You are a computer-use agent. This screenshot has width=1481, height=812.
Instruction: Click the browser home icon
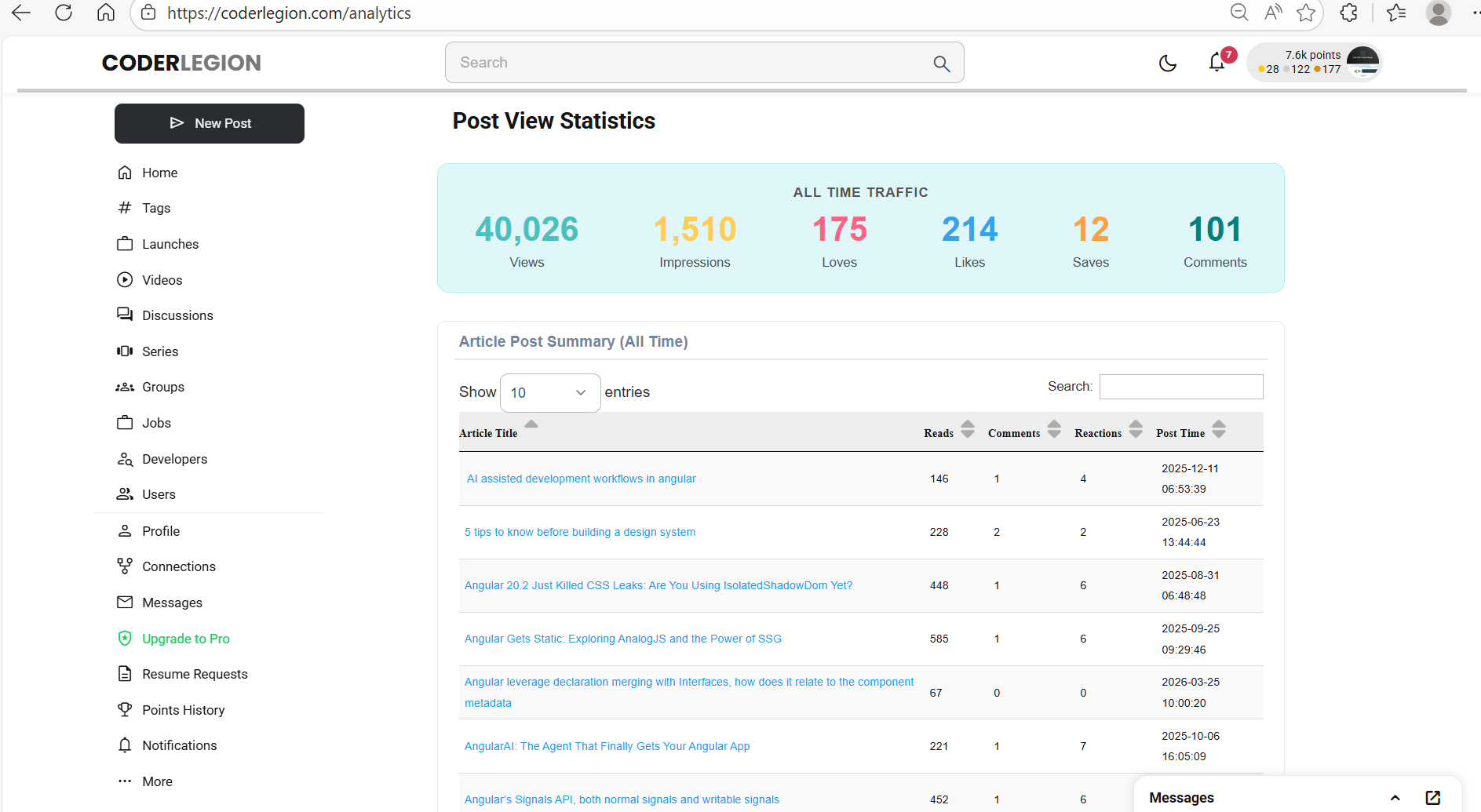coord(106,13)
